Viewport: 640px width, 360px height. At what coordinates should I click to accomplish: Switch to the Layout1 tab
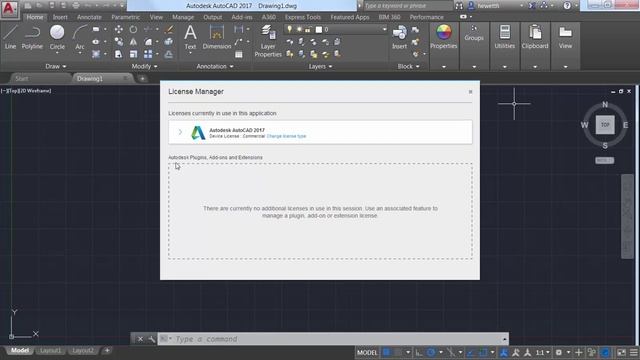click(x=51, y=351)
